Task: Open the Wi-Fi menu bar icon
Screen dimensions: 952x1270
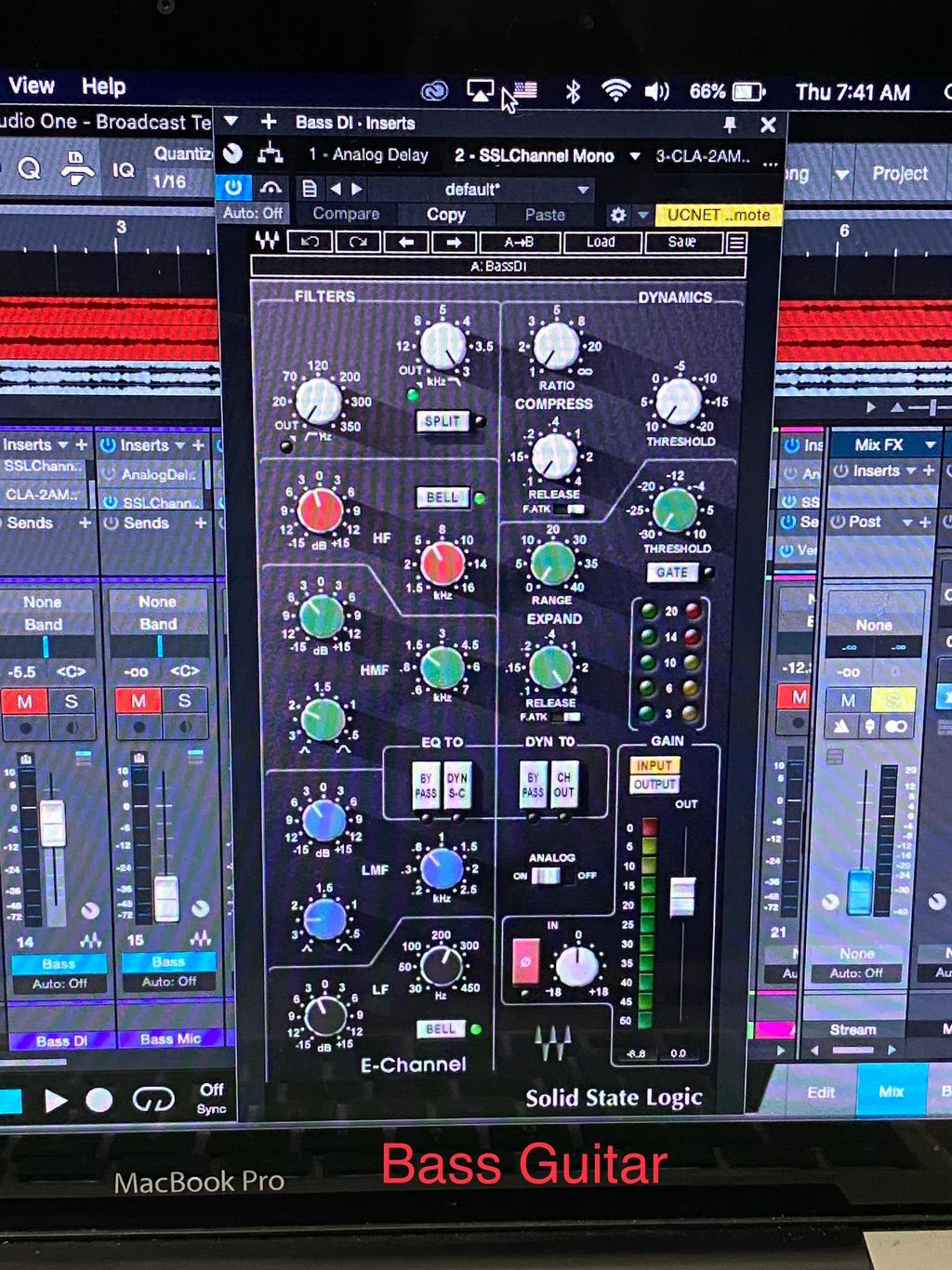Action: (615, 90)
